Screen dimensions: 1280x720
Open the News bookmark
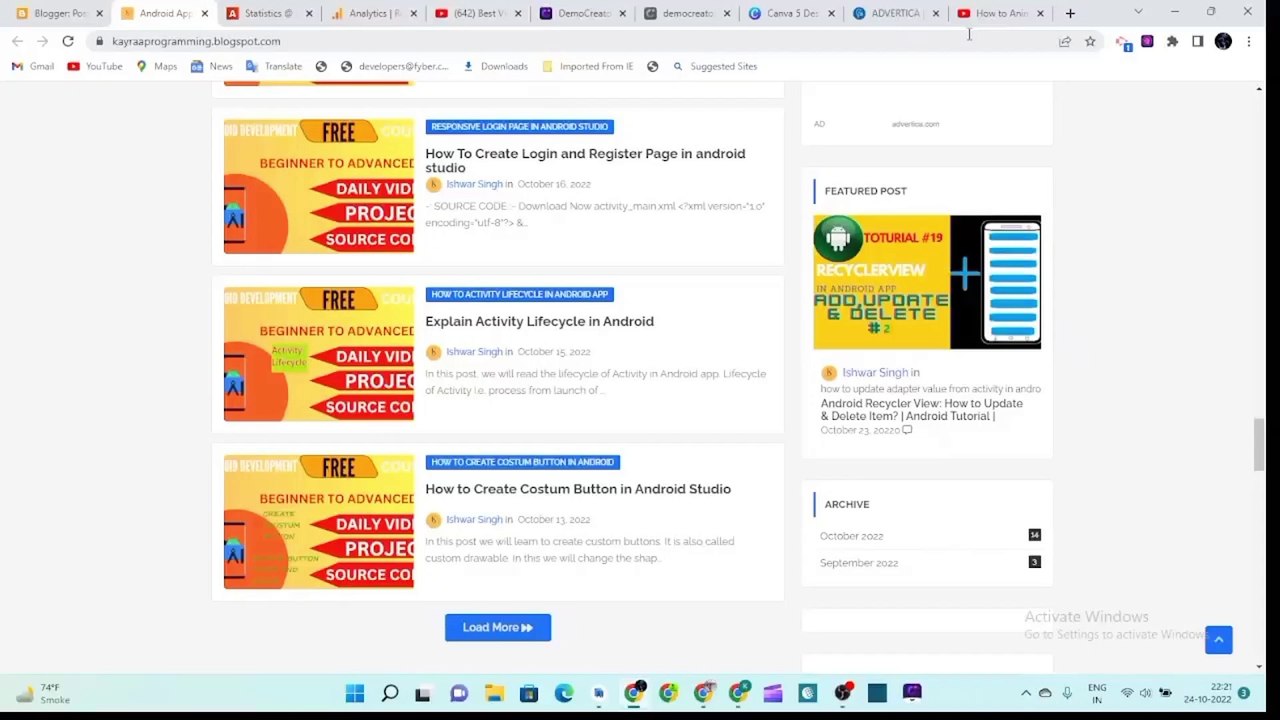[212, 66]
